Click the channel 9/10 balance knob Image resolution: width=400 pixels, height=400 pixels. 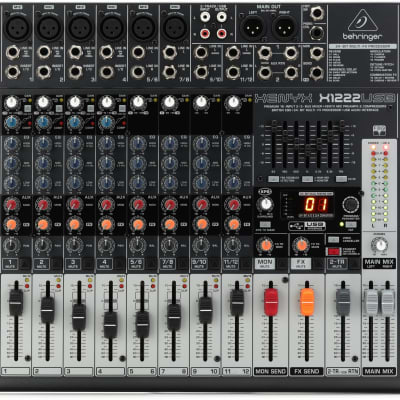[x=201, y=245]
